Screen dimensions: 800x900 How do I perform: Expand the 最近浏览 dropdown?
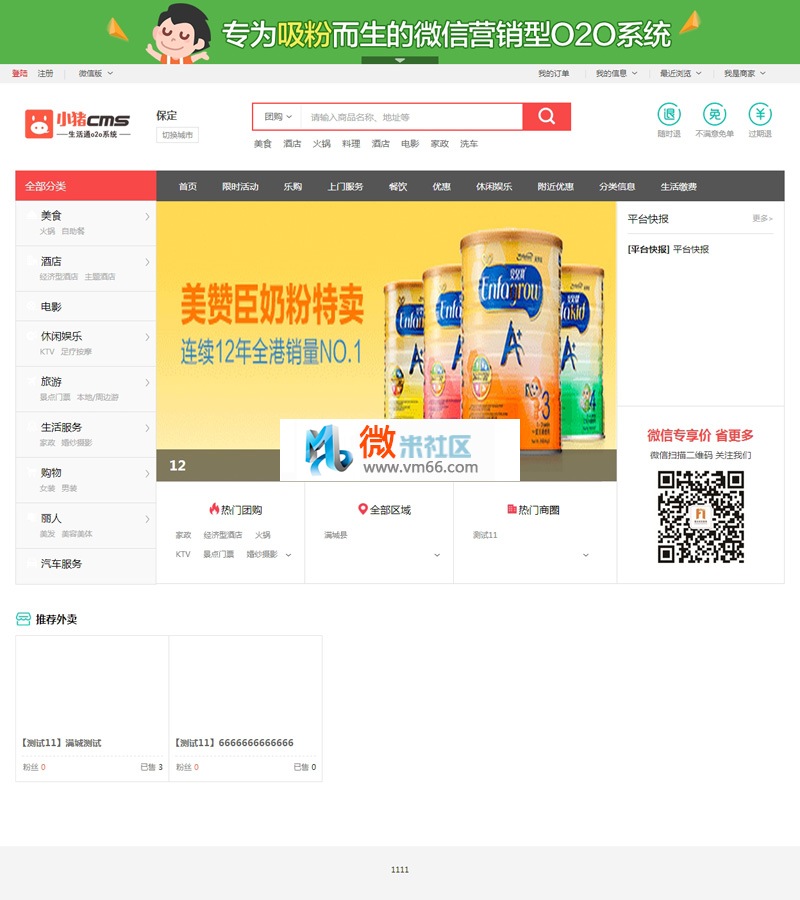coord(681,73)
